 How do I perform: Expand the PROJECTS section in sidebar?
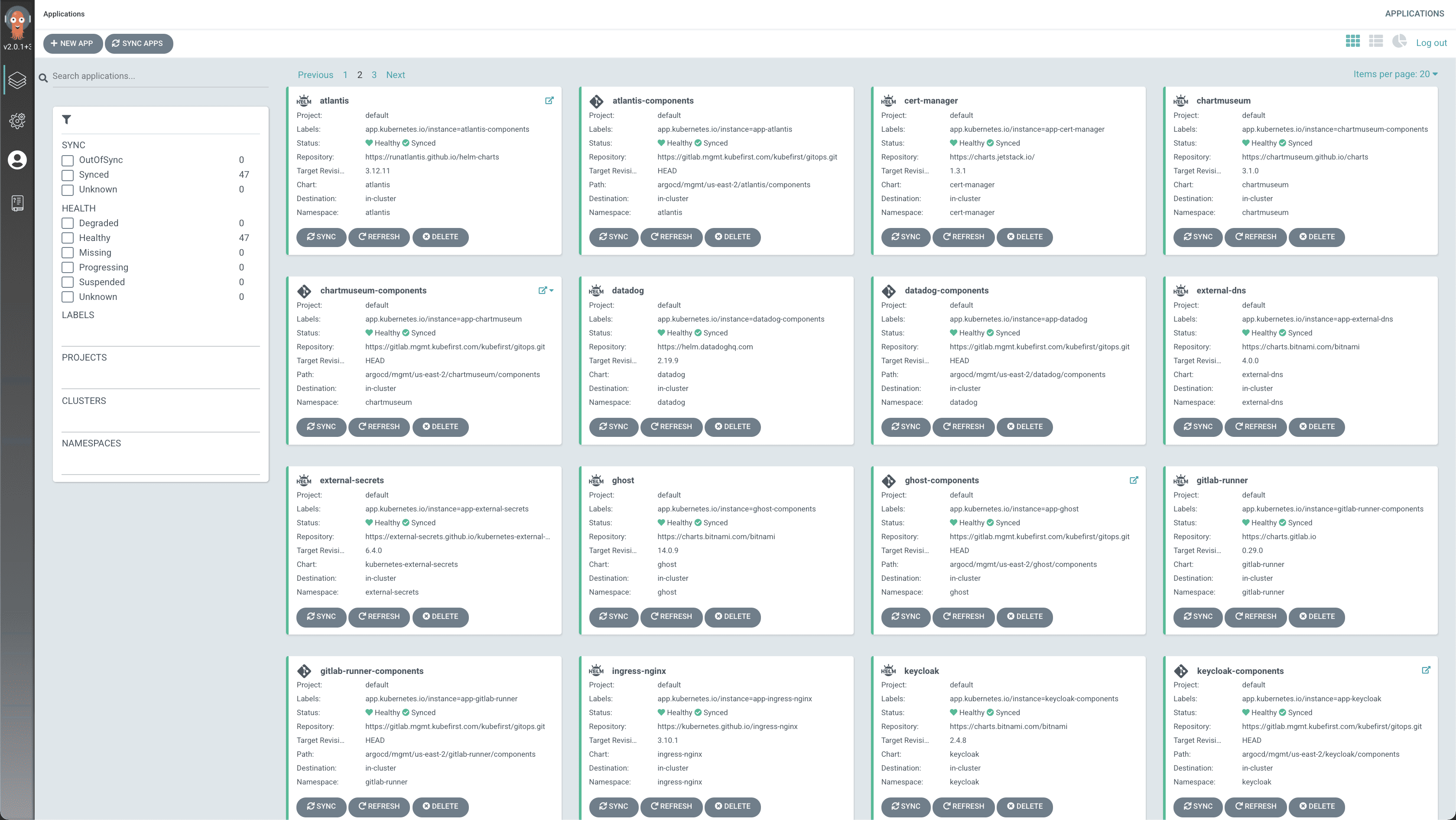pyautogui.click(x=84, y=357)
